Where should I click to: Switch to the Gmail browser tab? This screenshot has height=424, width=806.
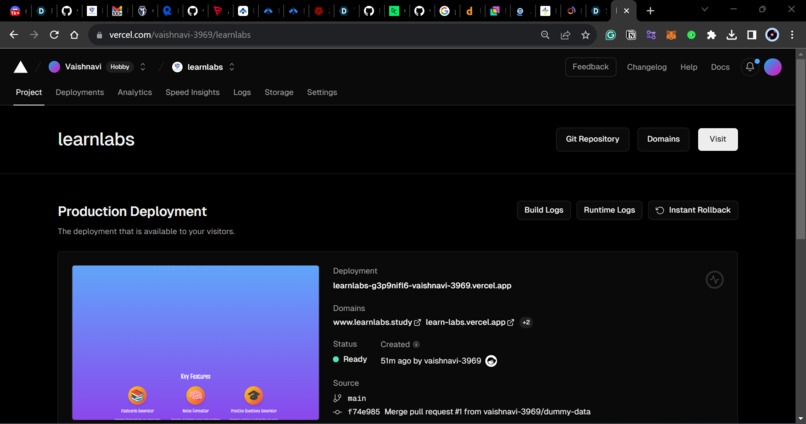(x=117, y=10)
